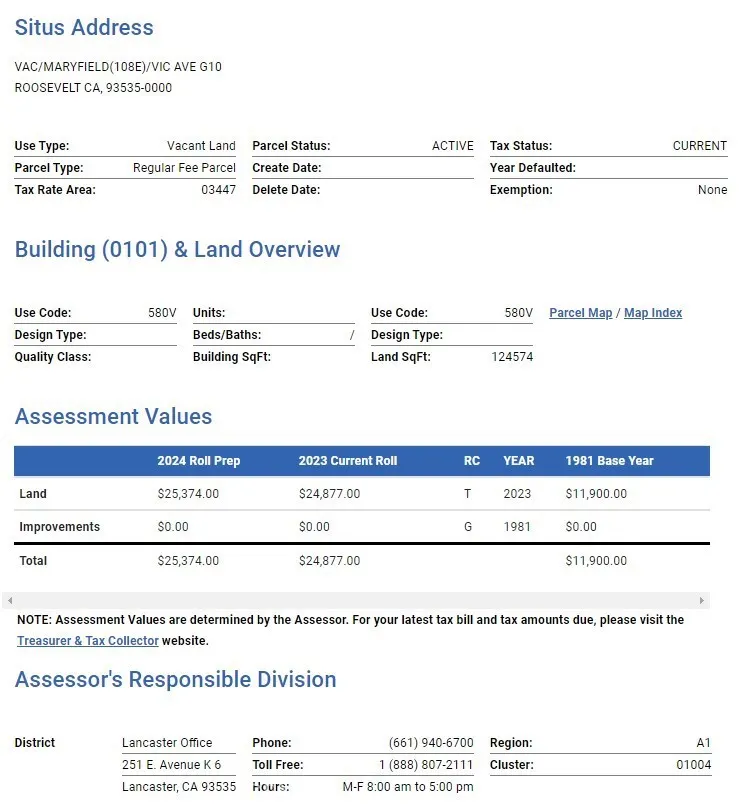The height and width of the screenshot is (807, 739).
Task: Click the Assessor's Responsible Division heading
Action: click(x=175, y=680)
